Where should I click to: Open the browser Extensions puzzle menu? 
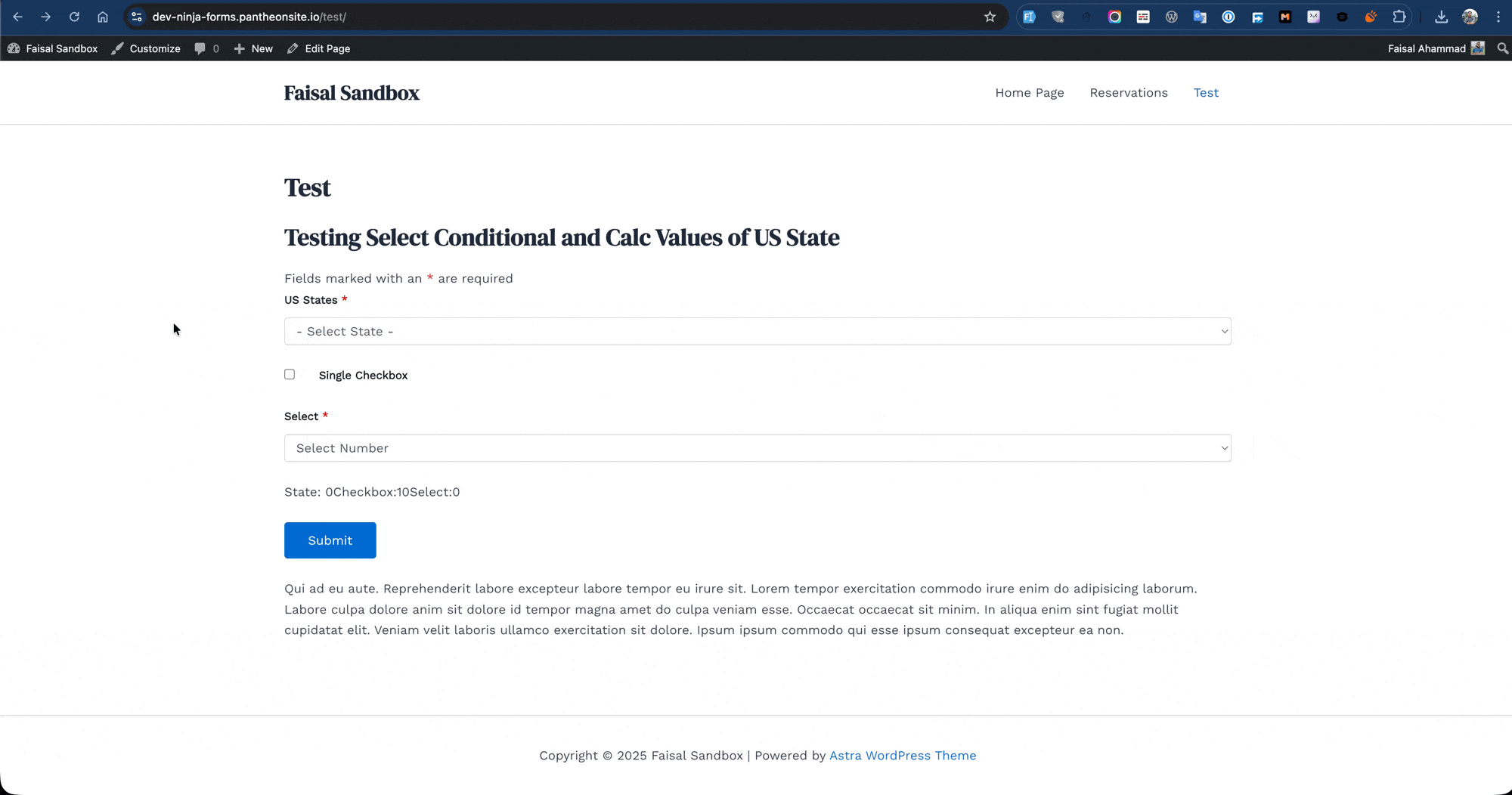point(1399,17)
